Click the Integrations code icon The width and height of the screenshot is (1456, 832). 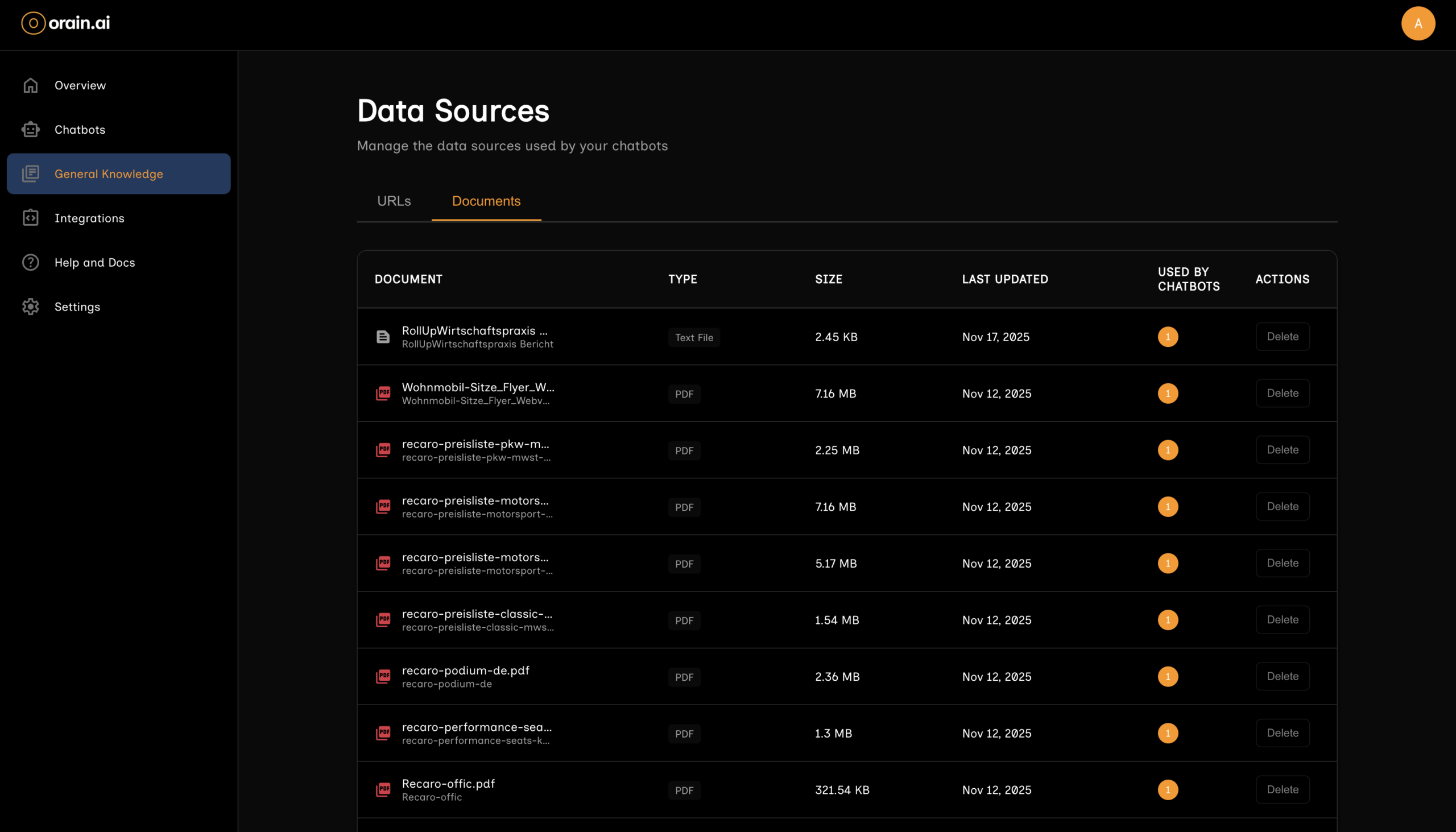[x=30, y=218]
